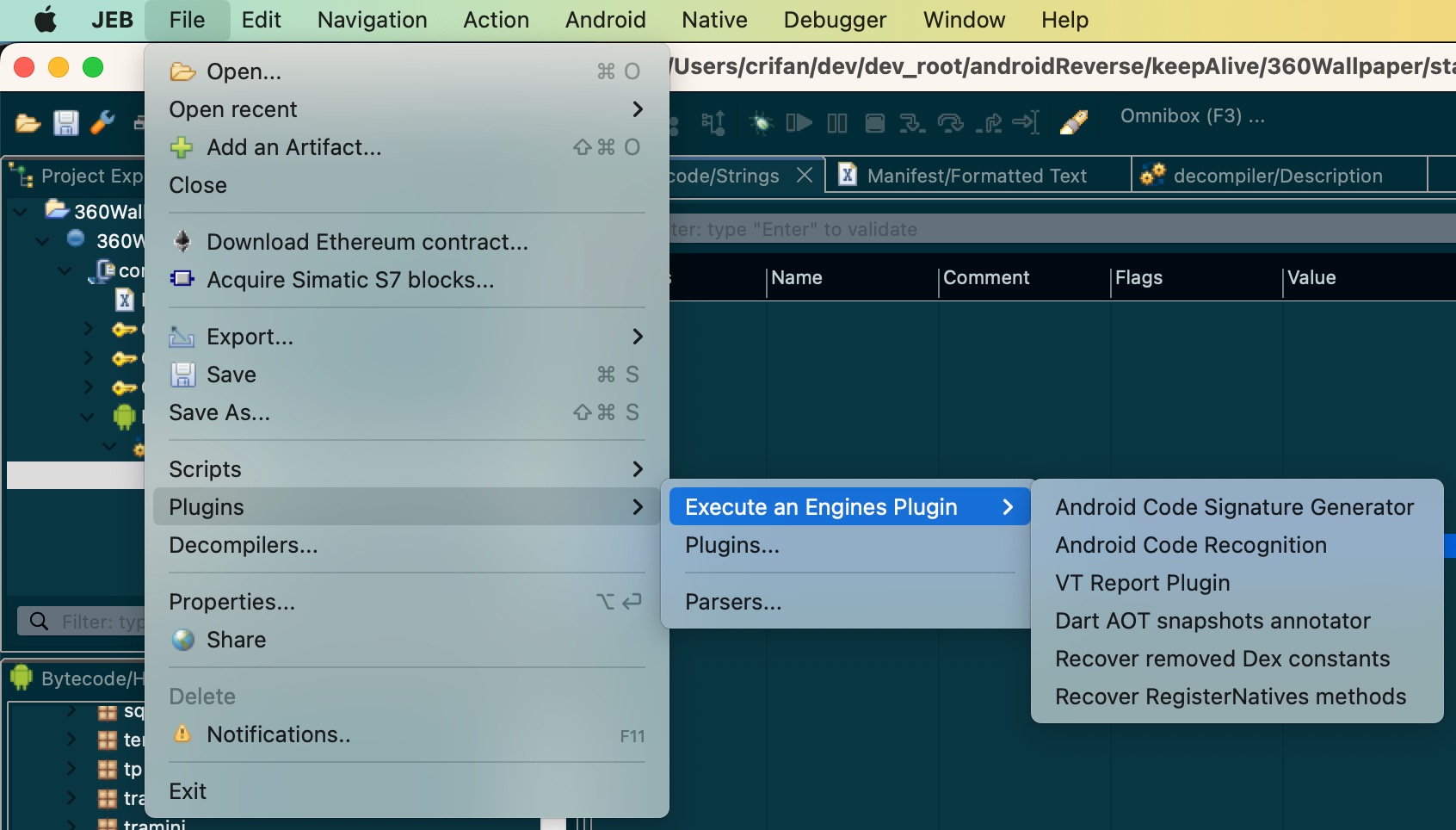Run Dart AOT snapshots annotator plugin
Image resolution: width=1456 pixels, height=830 pixels.
coord(1237,621)
